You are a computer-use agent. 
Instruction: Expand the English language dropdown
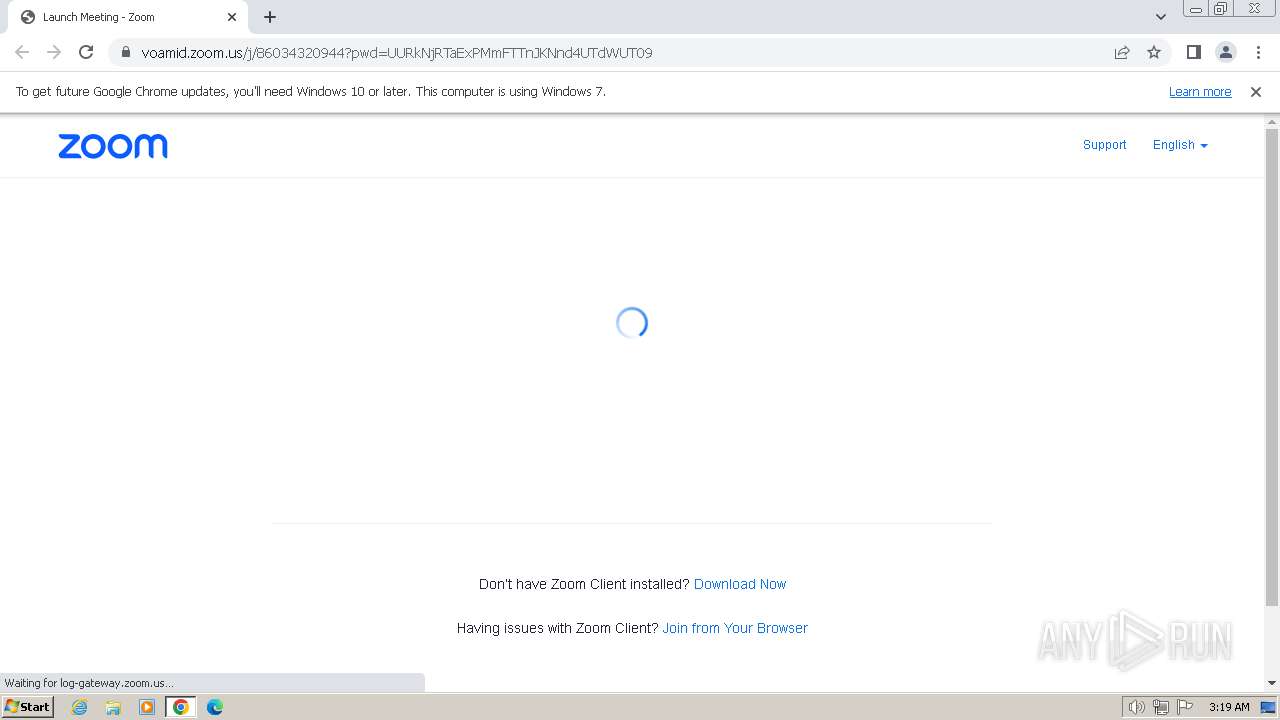(x=1180, y=145)
